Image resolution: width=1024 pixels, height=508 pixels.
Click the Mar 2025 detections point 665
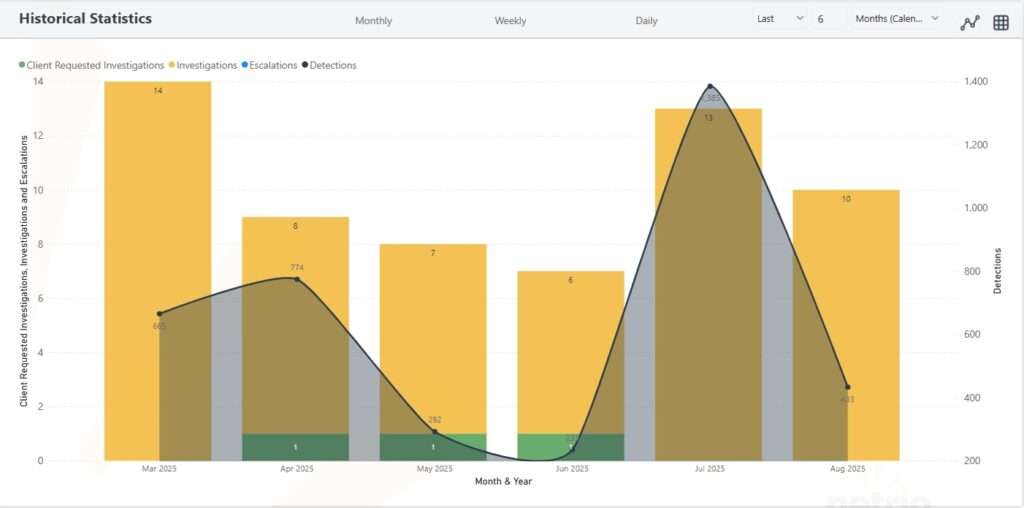point(159,314)
